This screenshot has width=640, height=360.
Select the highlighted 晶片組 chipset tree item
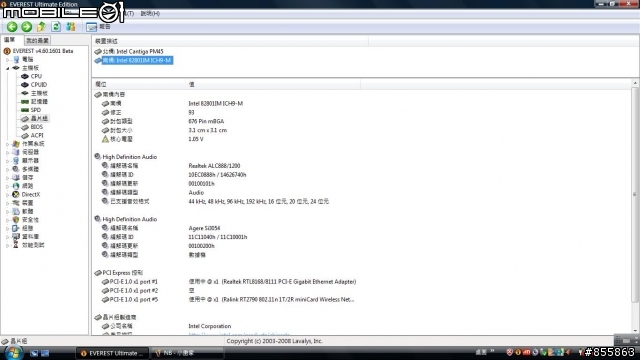pyautogui.click(x=39, y=118)
